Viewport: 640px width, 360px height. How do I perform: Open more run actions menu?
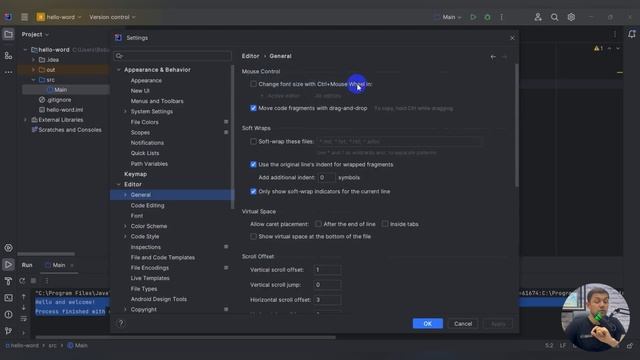502,17
